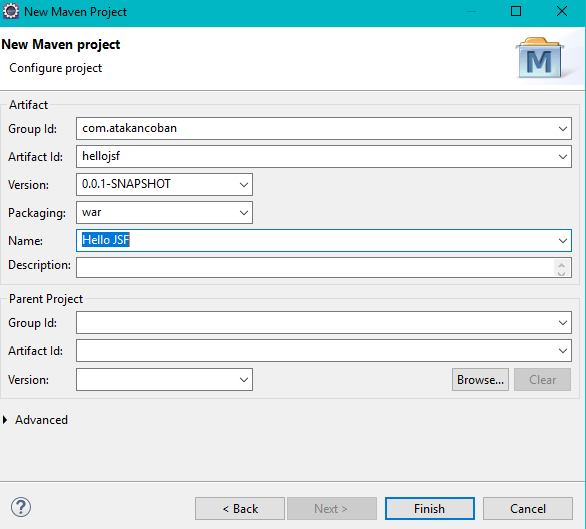Image resolution: width=586 pixels, height=529 pixels.
Task: Click the Description field scroll up arrow
Action: click(x=561, y=264)
